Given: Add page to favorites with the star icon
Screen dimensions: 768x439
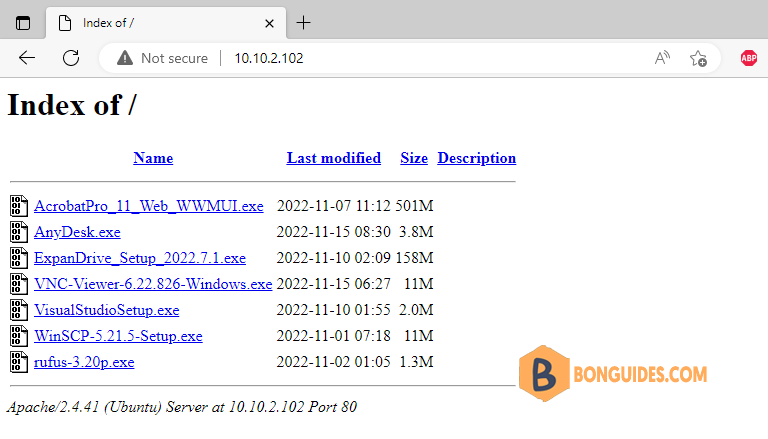Looking at the screenshot, I should pos(698,58).
